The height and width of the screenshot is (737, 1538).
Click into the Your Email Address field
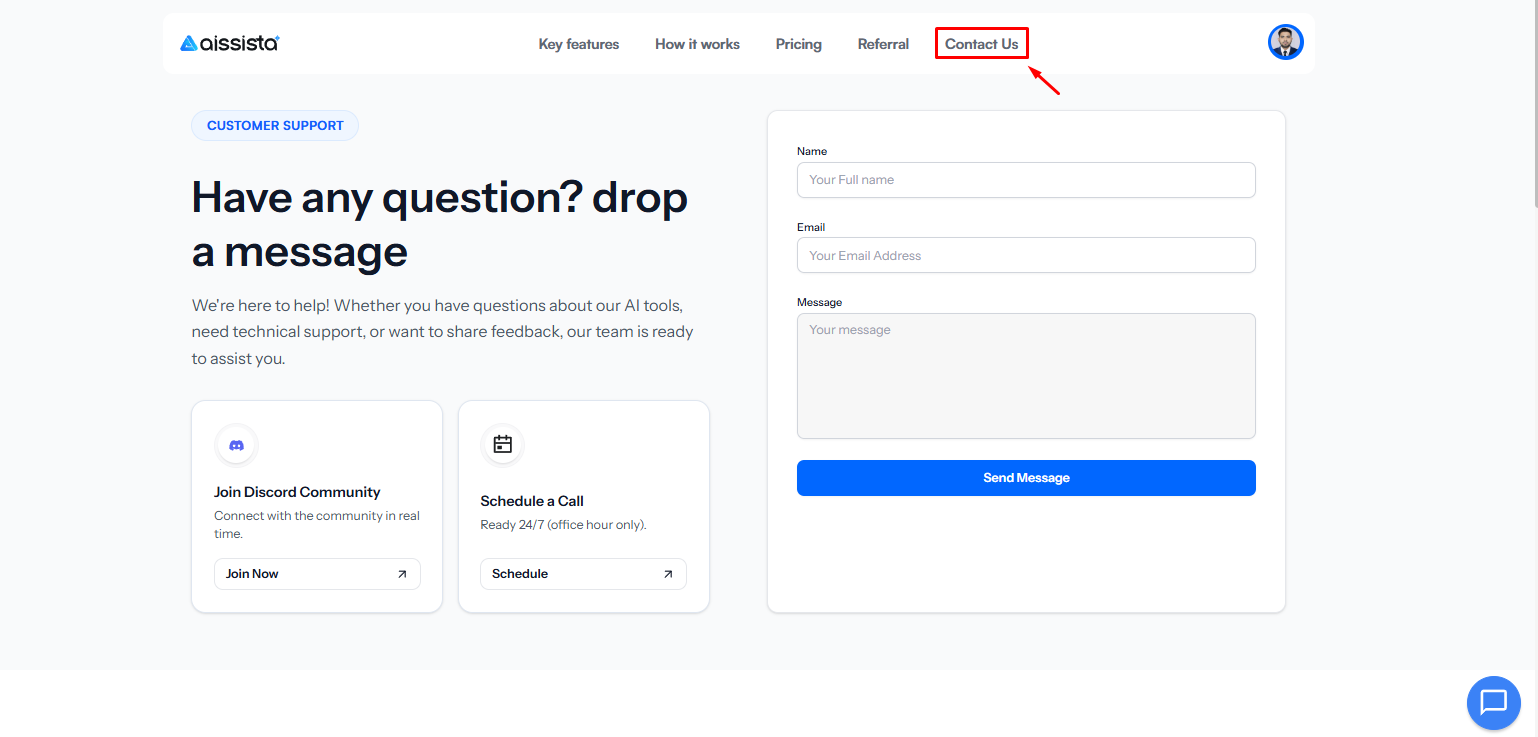point(1025,255)
